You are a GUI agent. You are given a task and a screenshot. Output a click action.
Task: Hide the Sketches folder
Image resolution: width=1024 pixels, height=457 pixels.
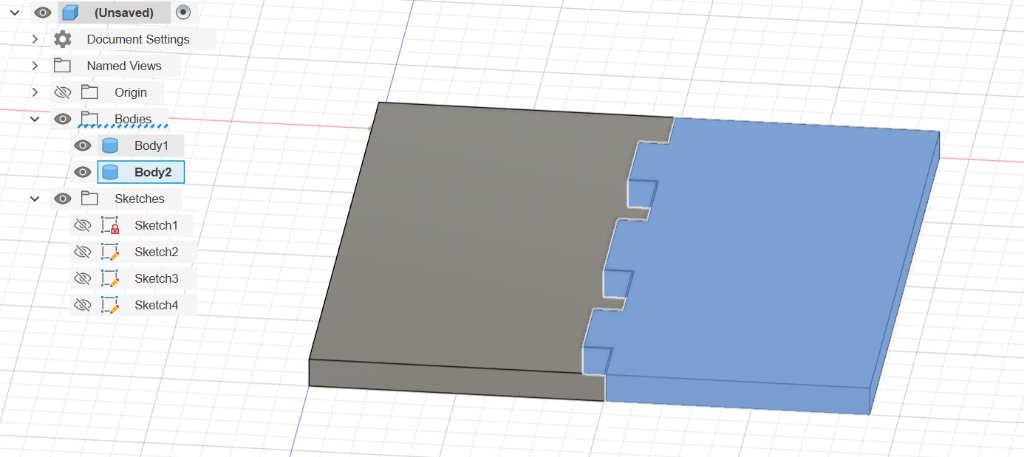[63, 198]
